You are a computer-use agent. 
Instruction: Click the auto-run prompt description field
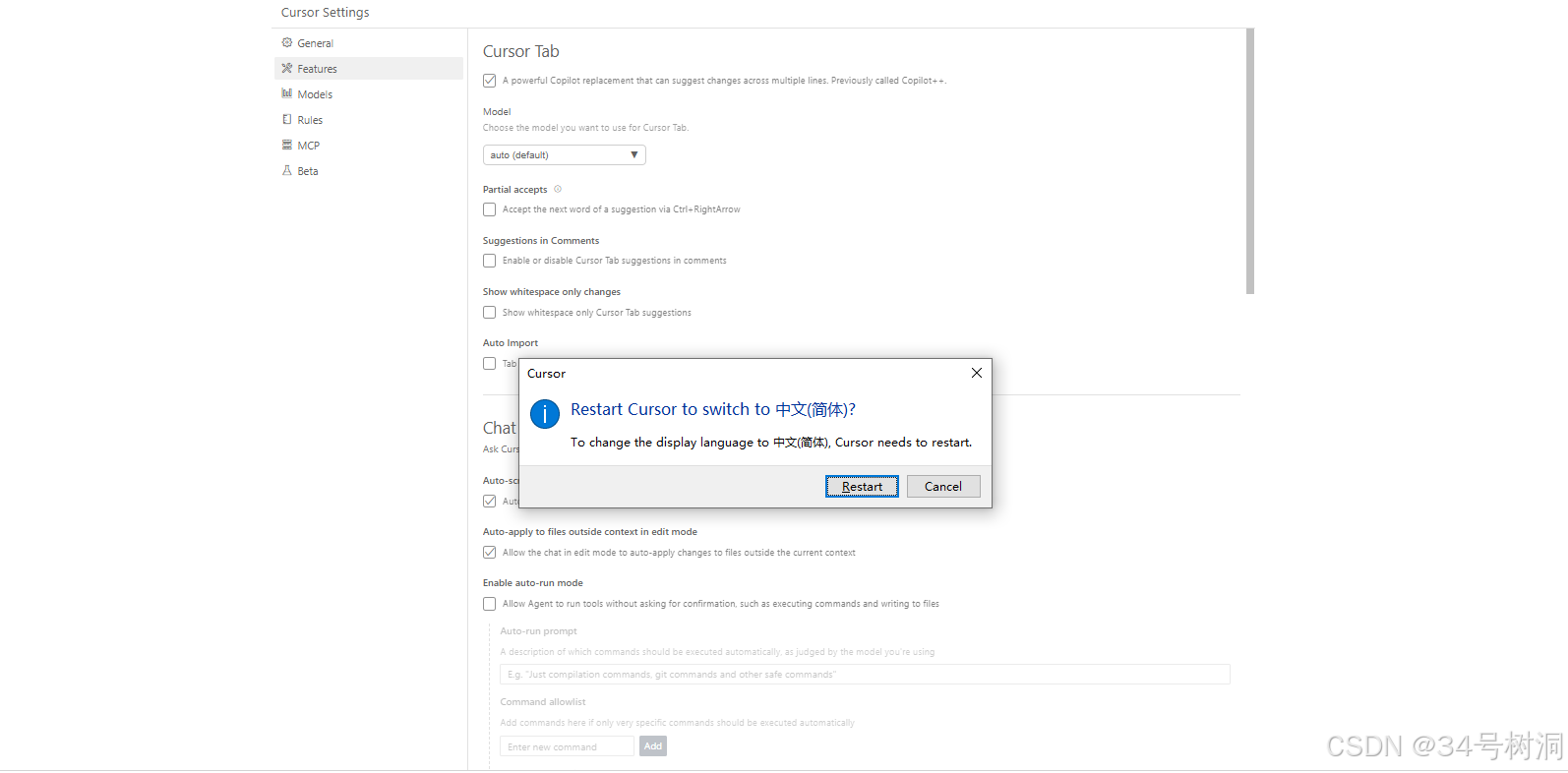pos(865,675)
